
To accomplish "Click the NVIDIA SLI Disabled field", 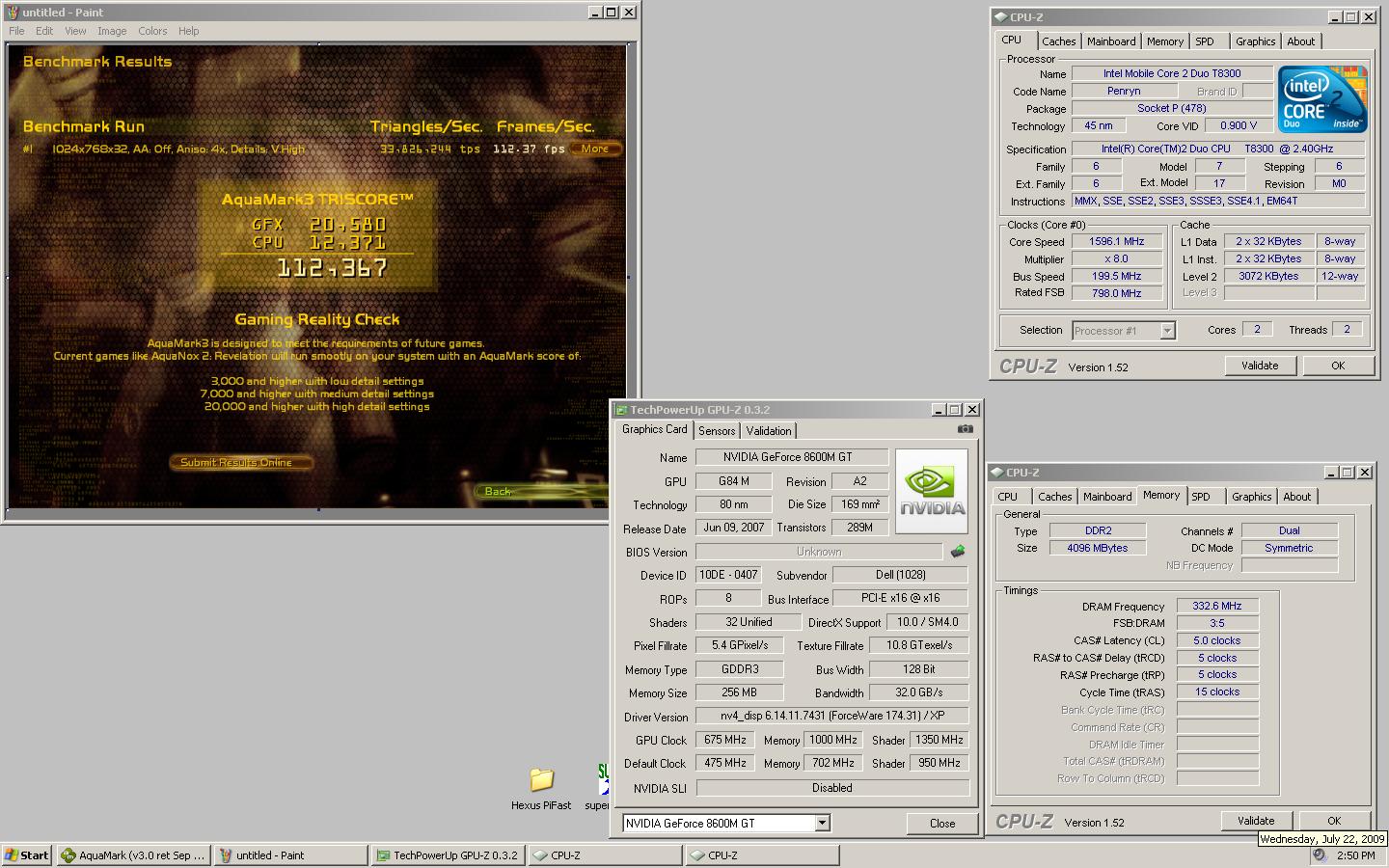I will click(x=832, y=788).
